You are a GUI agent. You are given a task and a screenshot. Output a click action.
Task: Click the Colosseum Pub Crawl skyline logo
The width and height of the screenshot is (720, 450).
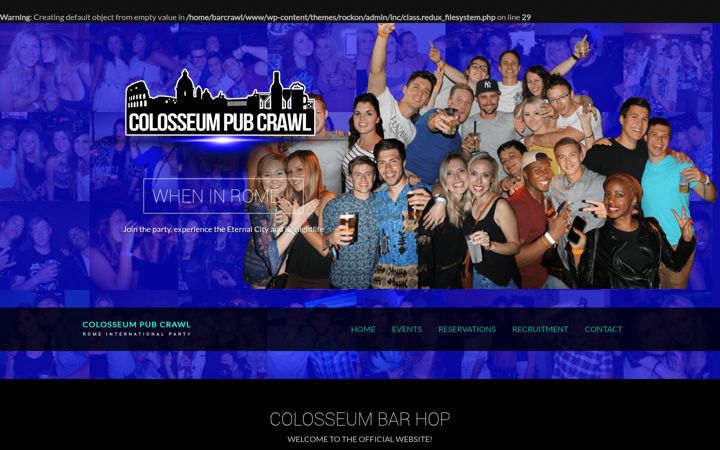point(220,103)
